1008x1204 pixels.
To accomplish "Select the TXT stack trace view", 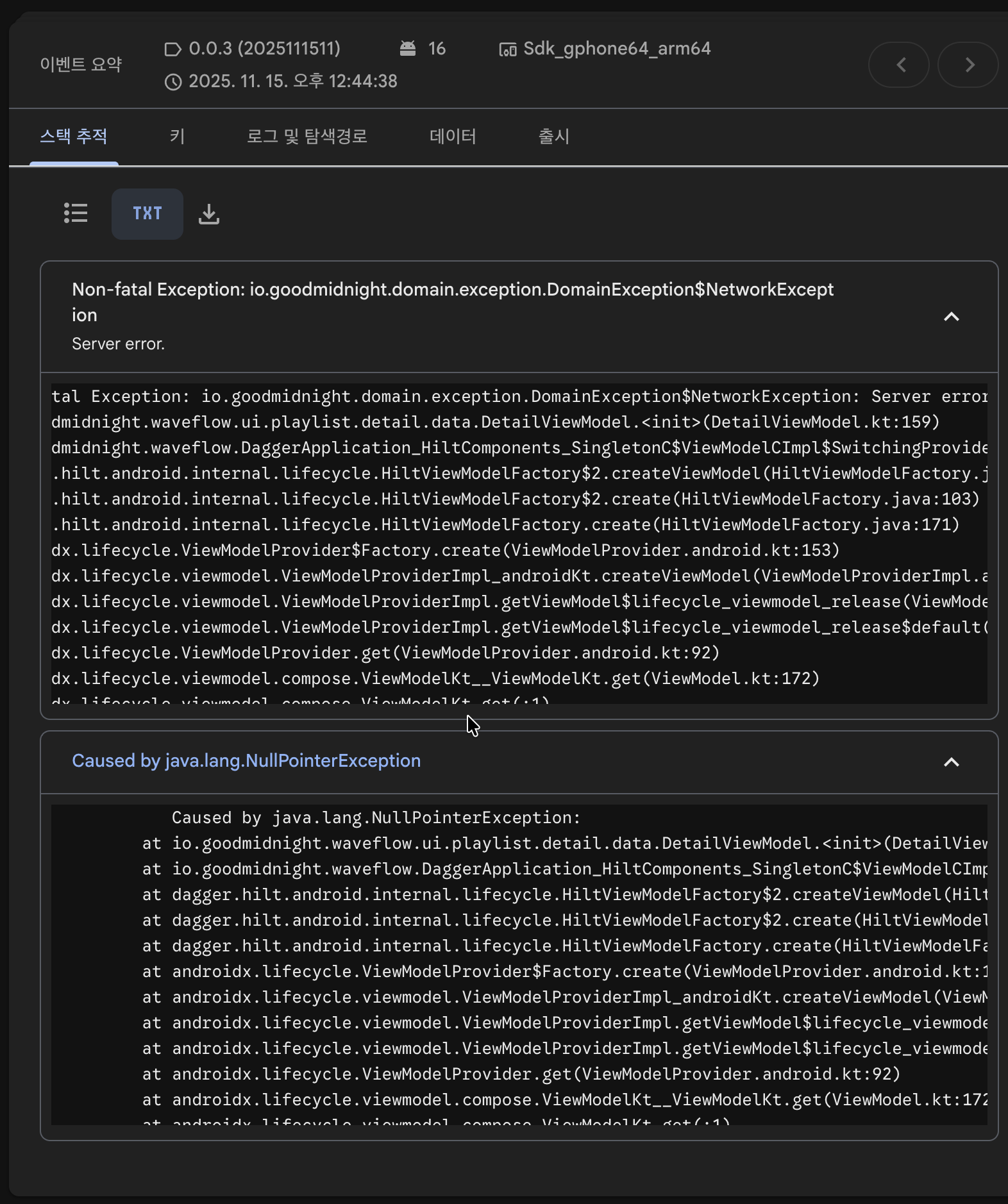I will coord(147,213).
